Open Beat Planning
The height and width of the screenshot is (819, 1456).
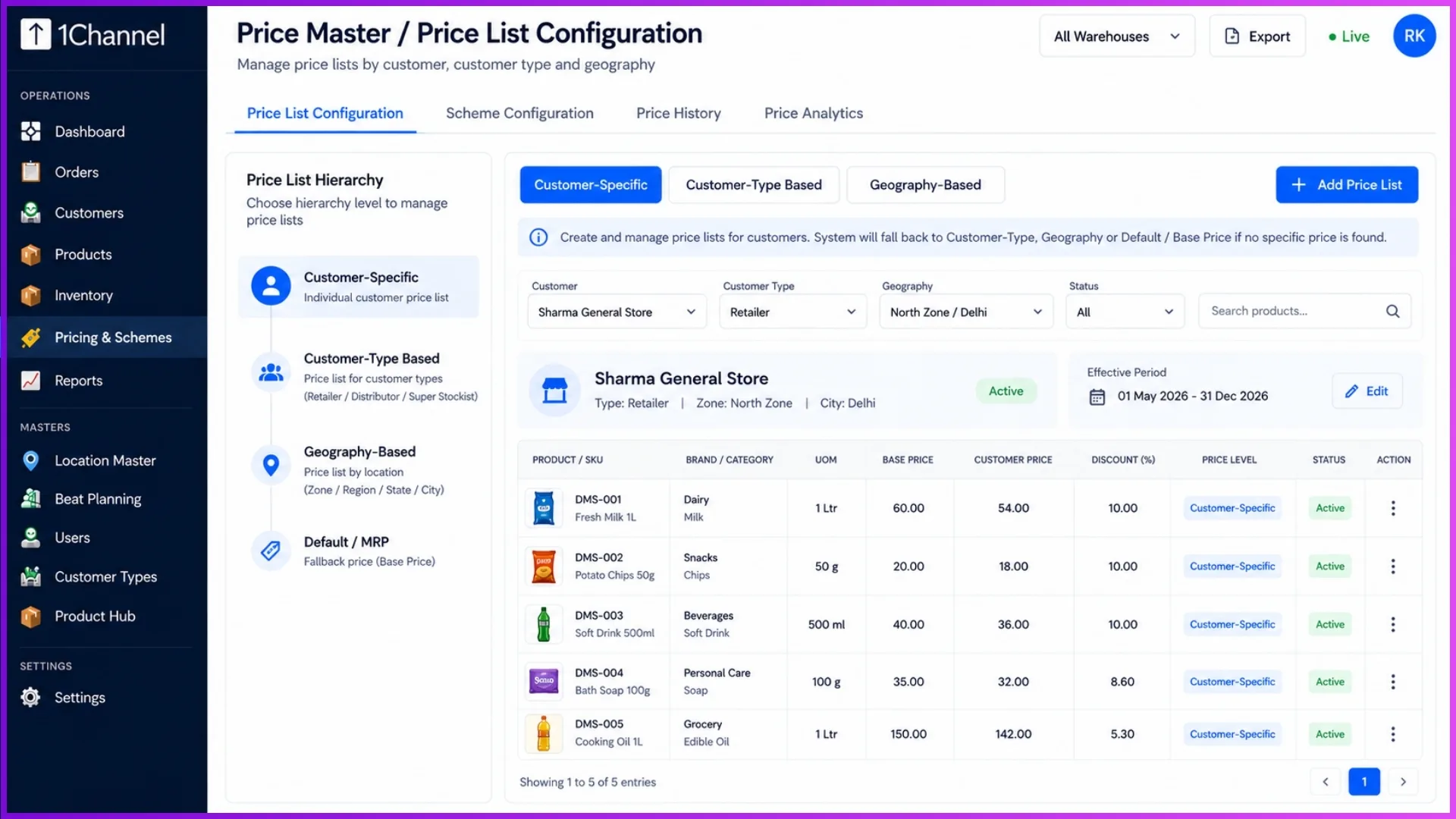coord(98,499)
